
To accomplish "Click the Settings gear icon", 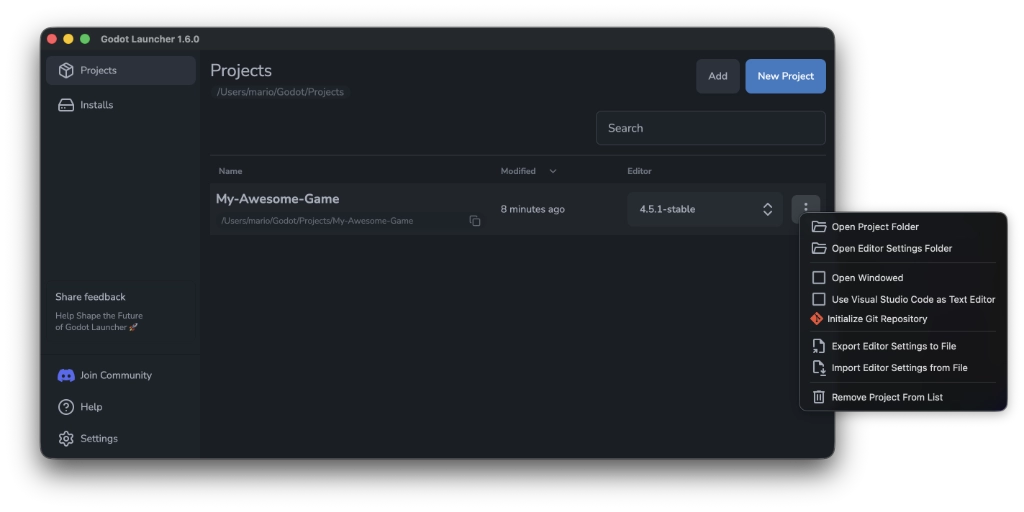I will click(x=66, y=439).
